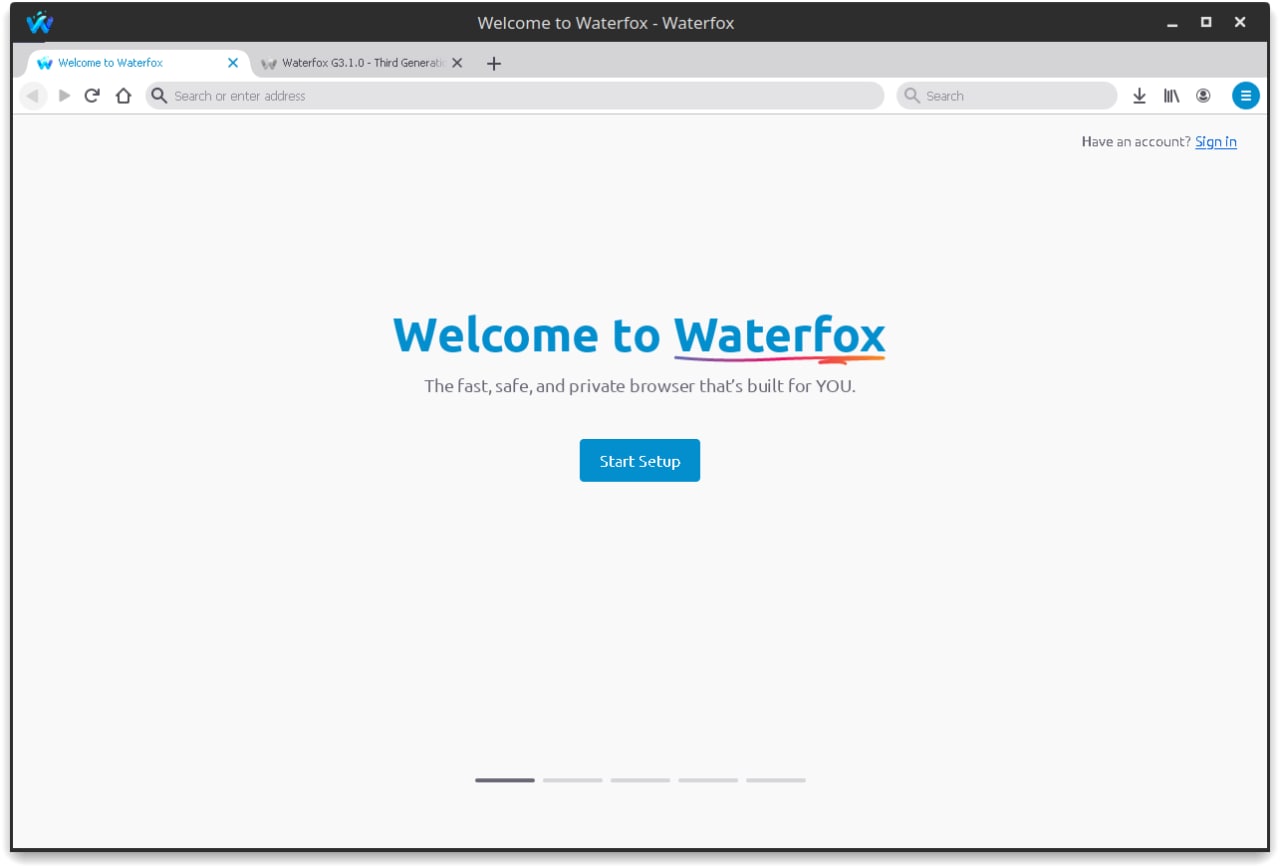
Task: Click the Waterfox logo in the title bar
Action: click(x=40, y=22)
